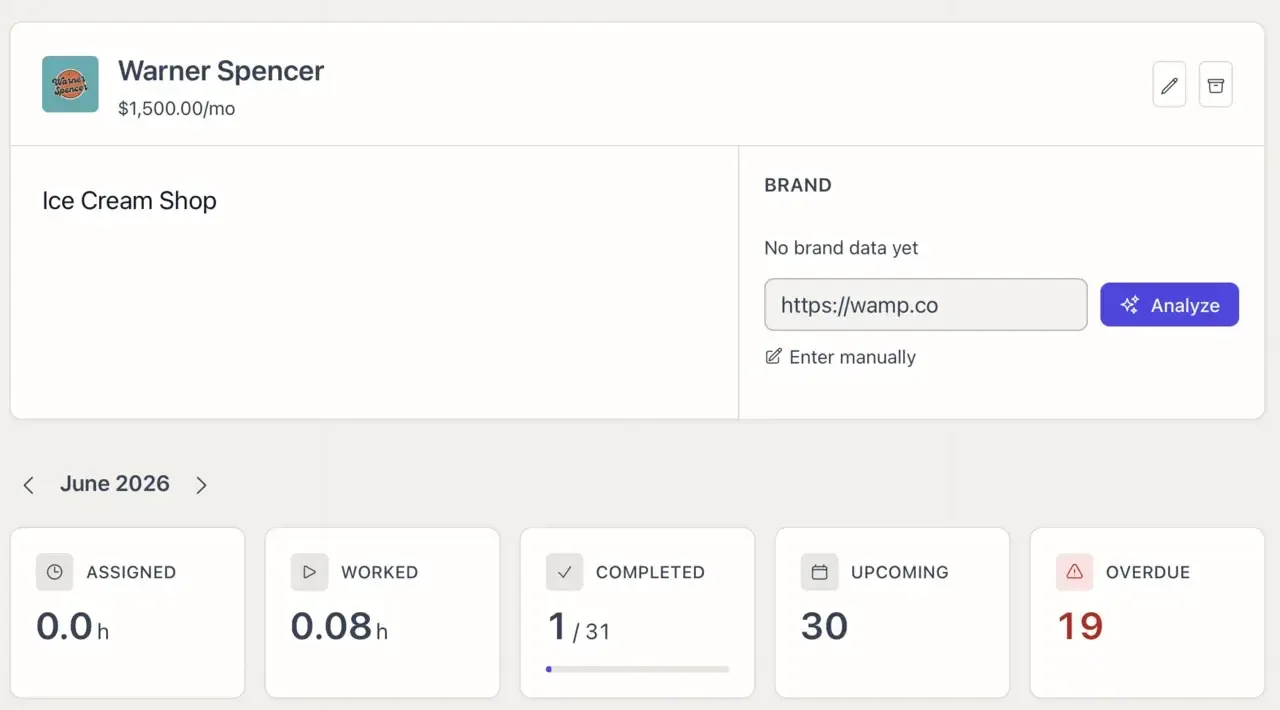Screen dimensions: 1280x710
Task: Click the clock icon on Assigned card
Action: 55,572
